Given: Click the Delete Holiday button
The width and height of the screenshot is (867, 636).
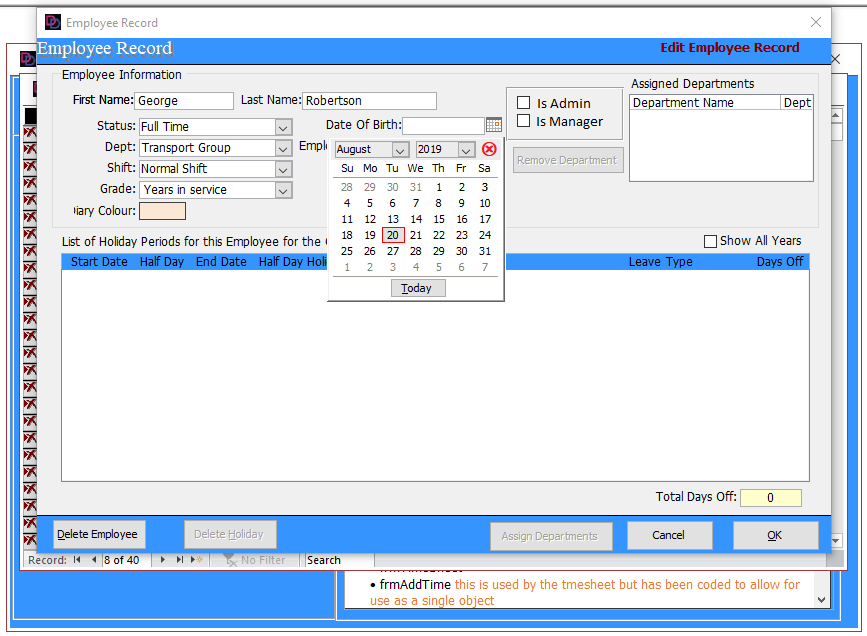Looking at the screenshot, I should 230,535.
